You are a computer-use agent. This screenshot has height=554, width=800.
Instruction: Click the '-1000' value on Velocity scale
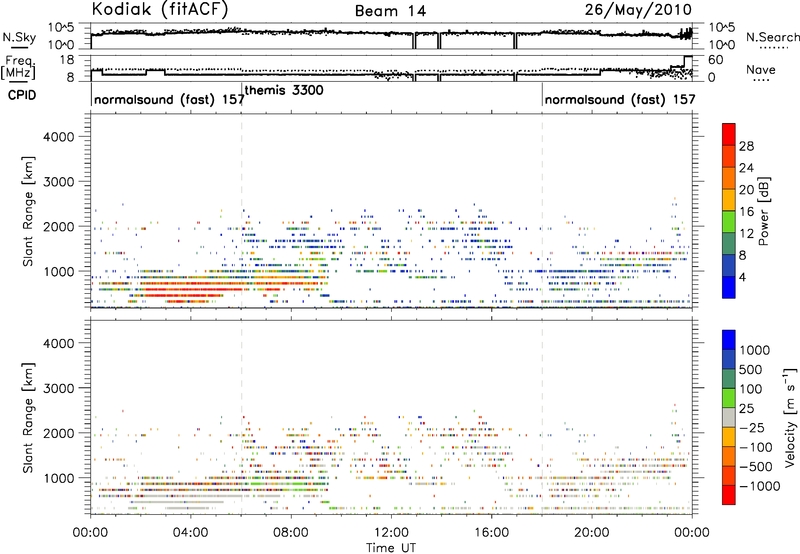(x=759, y=486)
